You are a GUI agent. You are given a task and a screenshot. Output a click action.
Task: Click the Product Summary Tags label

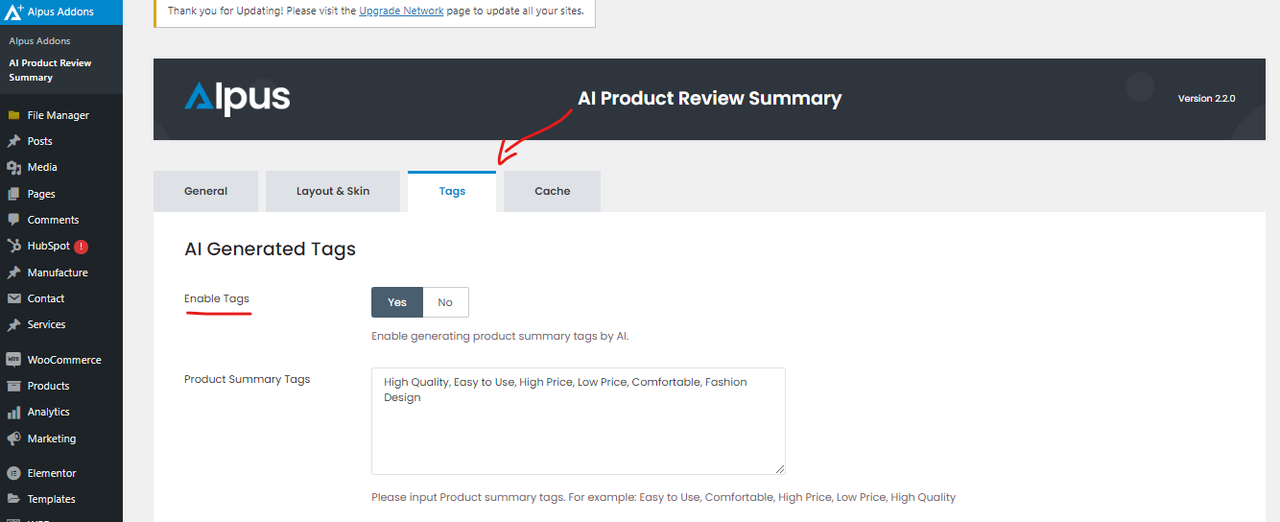(247, 379)
